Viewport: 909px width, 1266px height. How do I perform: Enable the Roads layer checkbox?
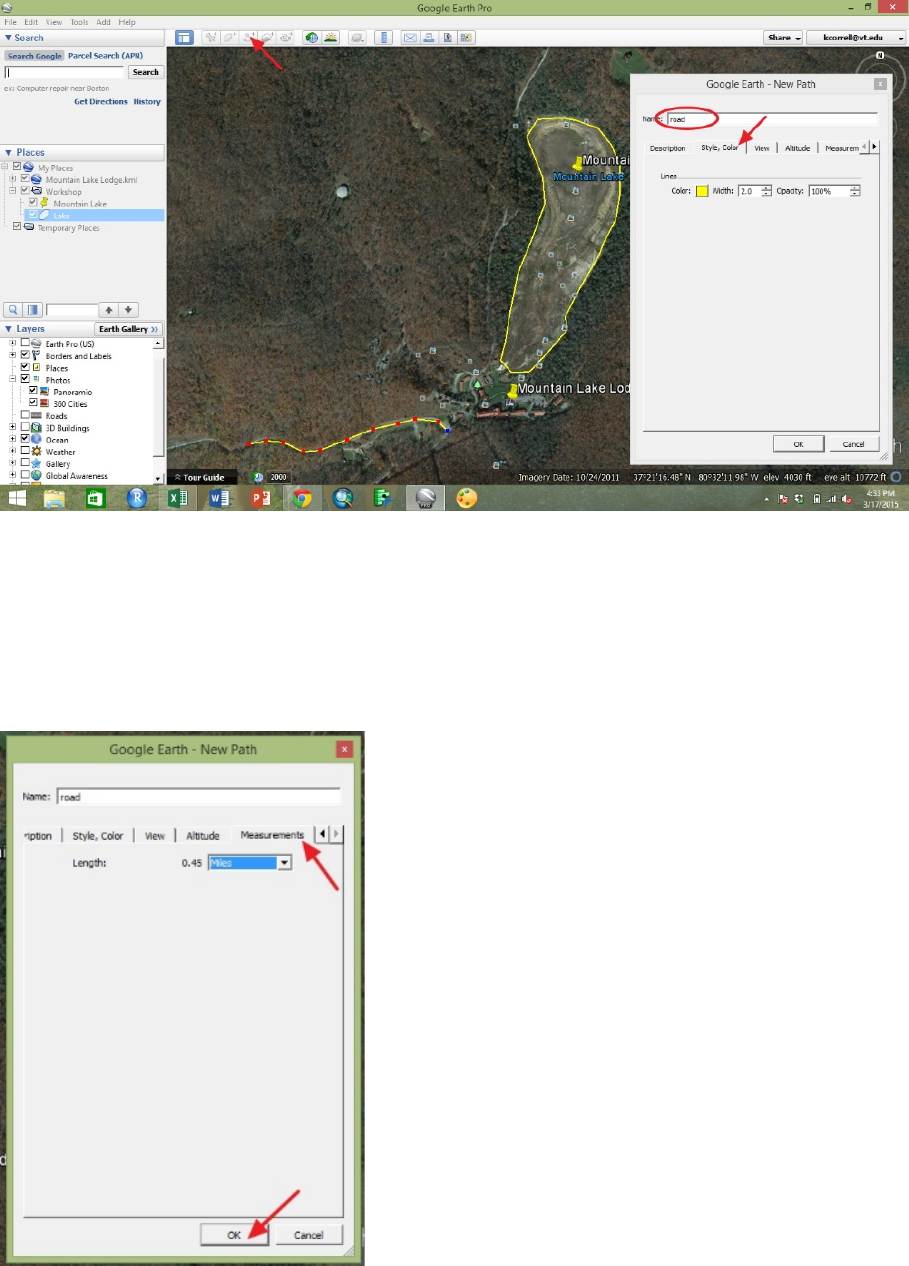click(25, 416)
